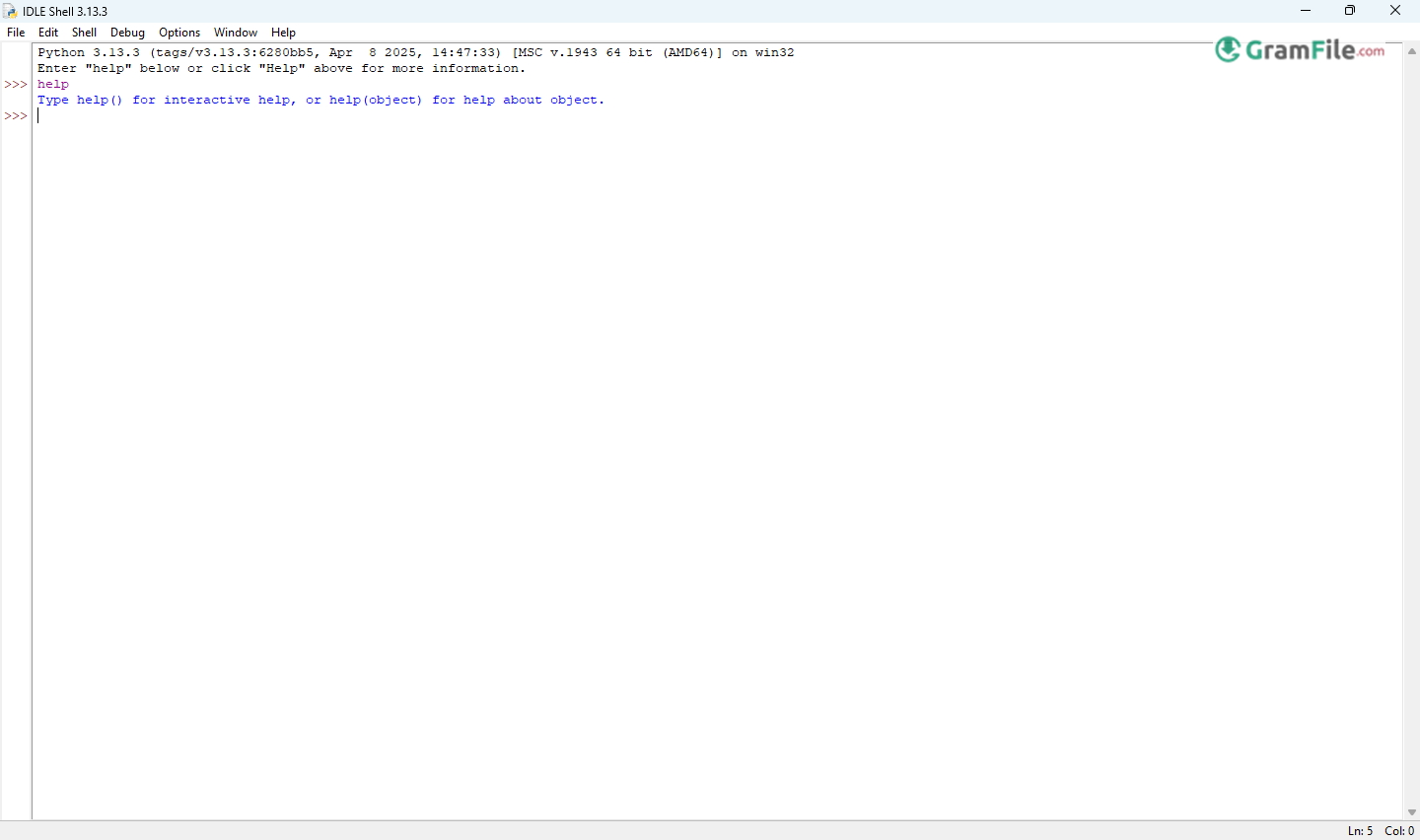Open the Shell menu
This screenshot has height=840, width=1420.
[84, 33]
